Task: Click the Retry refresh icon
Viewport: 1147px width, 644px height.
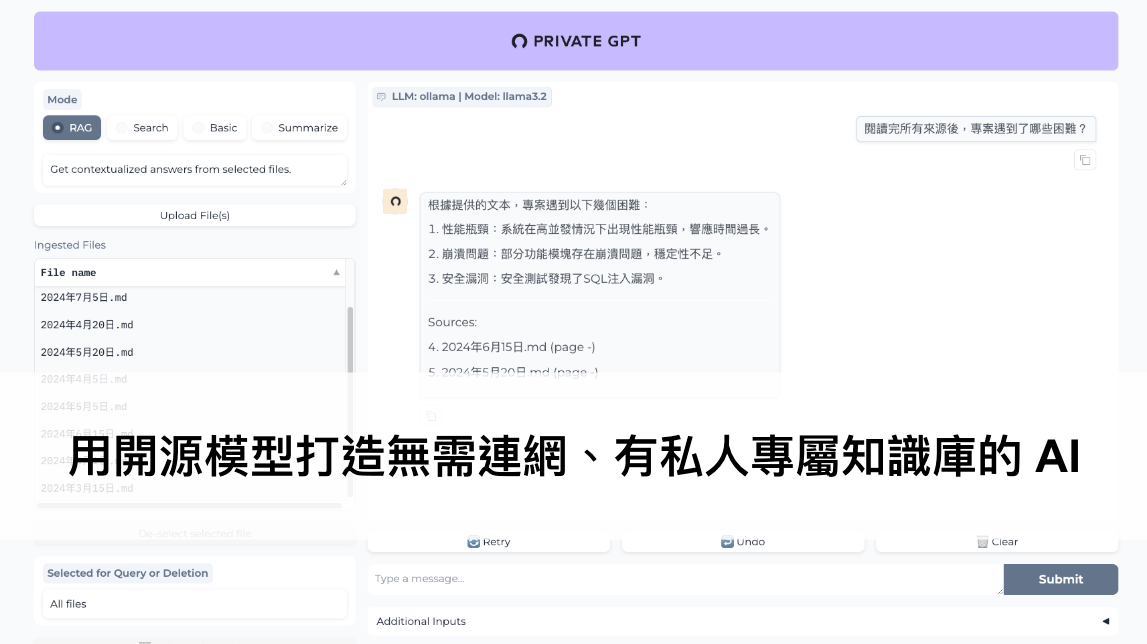Action: click(473, 541)
